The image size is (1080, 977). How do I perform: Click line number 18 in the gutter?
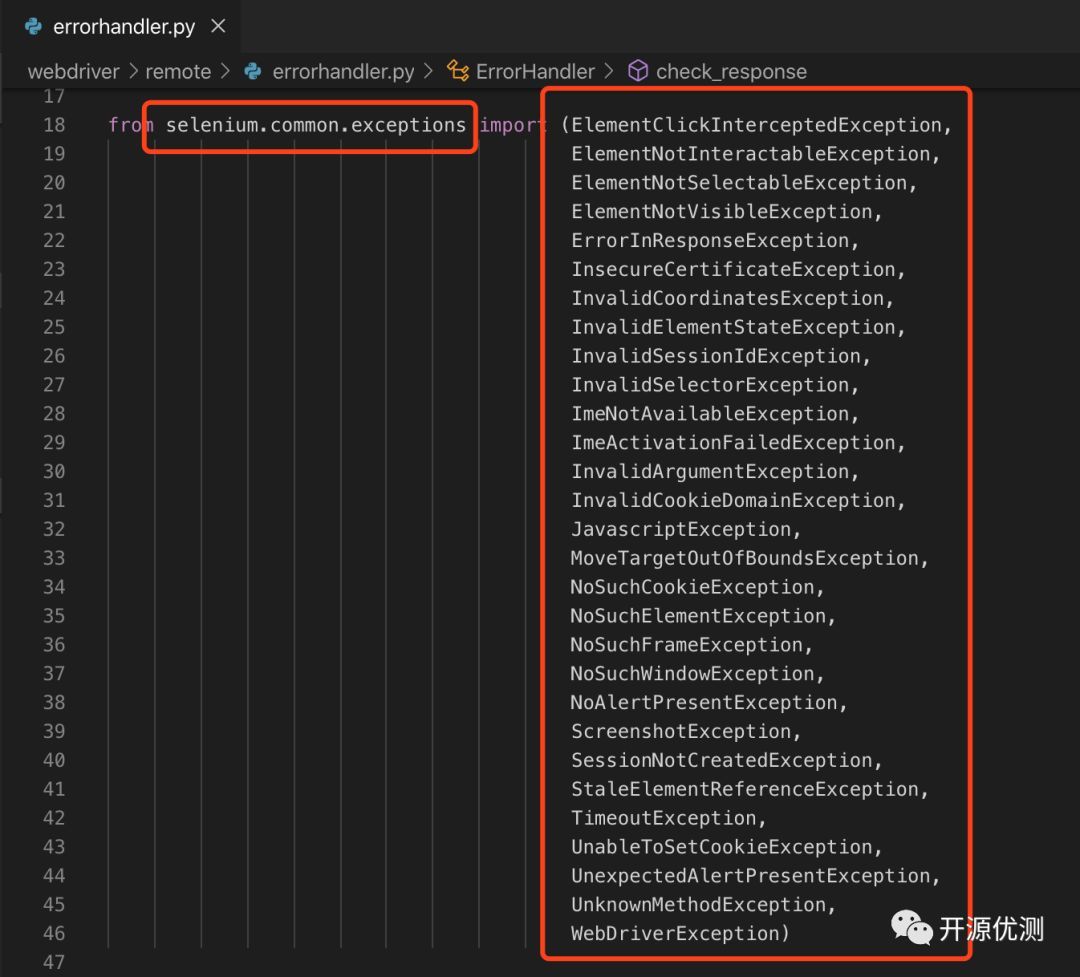pyautogui.click(x=54, y=125)
